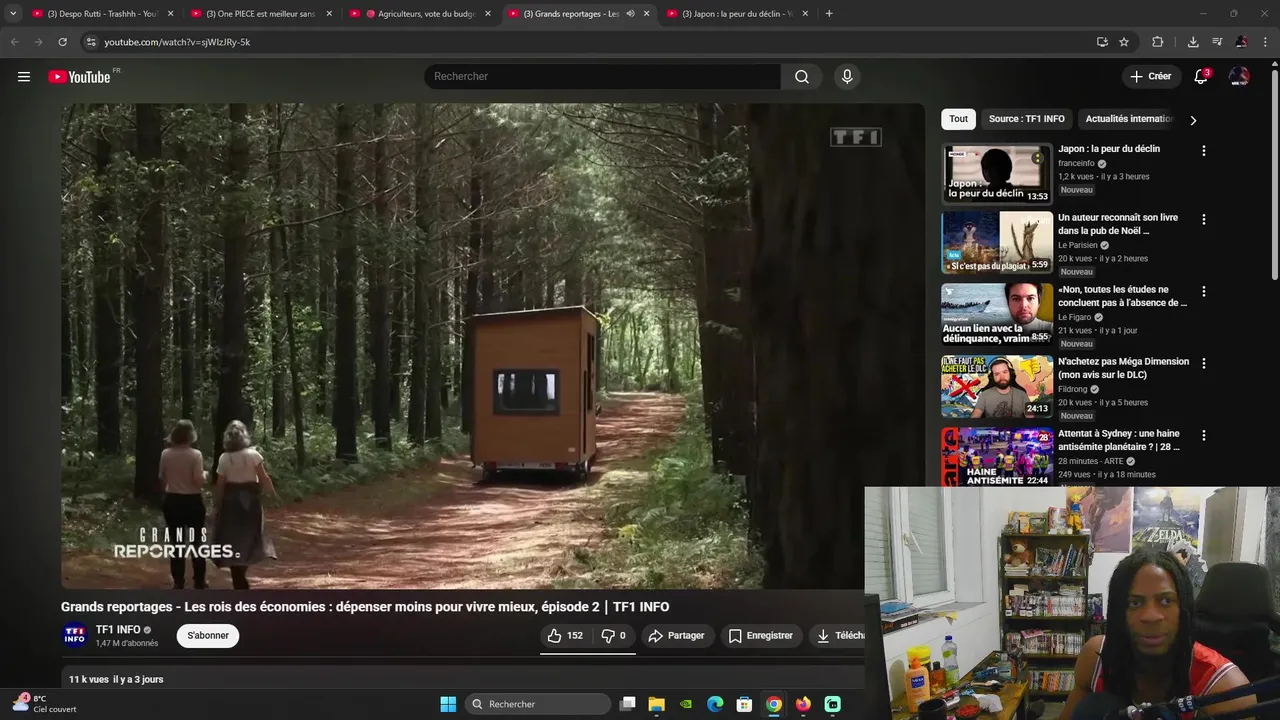Click the install app icon in address bar
Image resolution: width=1280 pixels, height=720 pixels.
tap(1102, 42)
